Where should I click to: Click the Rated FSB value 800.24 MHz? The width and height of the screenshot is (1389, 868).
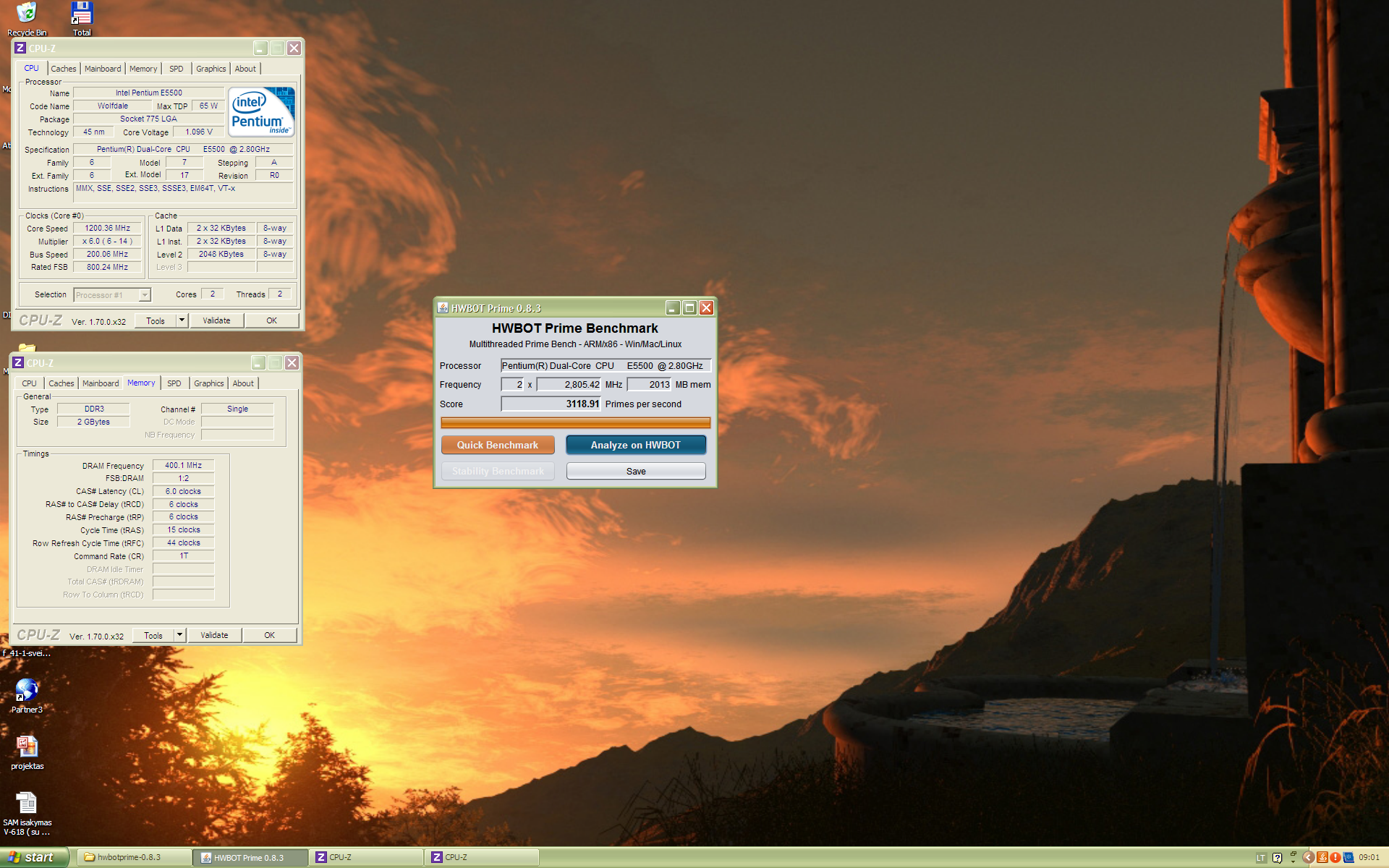pos(108,267)
